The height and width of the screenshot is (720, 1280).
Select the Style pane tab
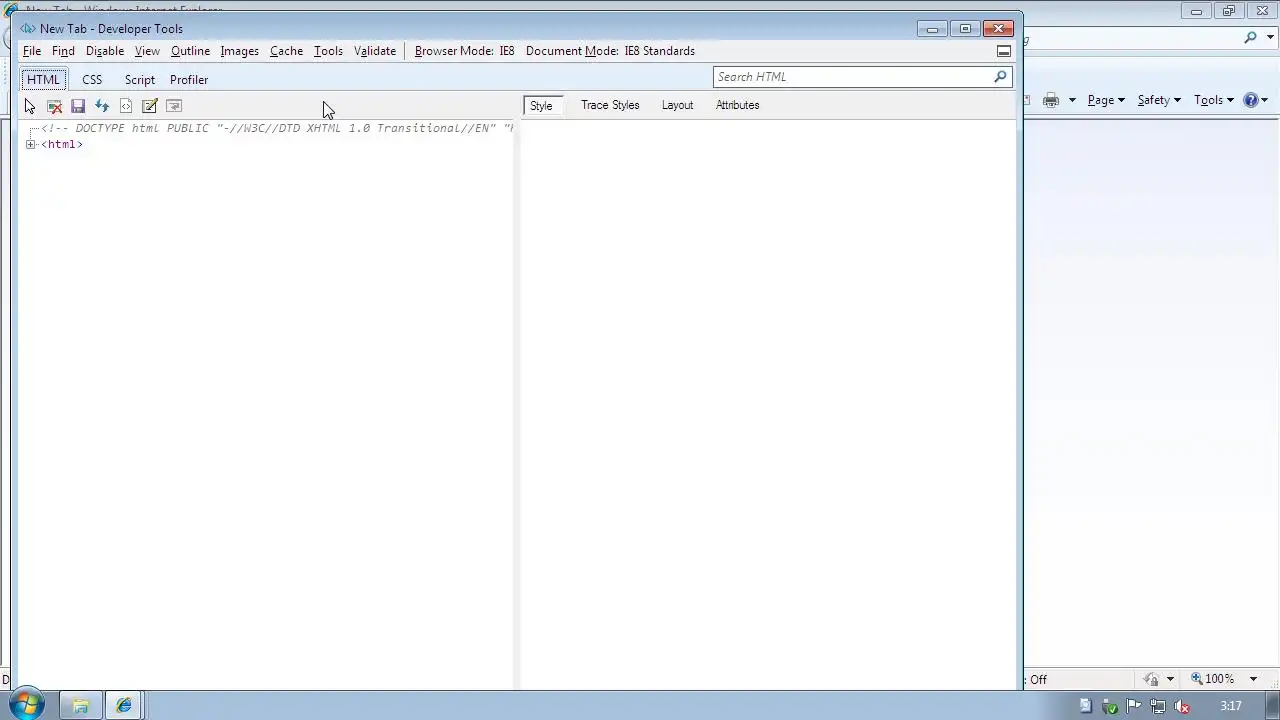pyautogui.click(x=541, y=105)
